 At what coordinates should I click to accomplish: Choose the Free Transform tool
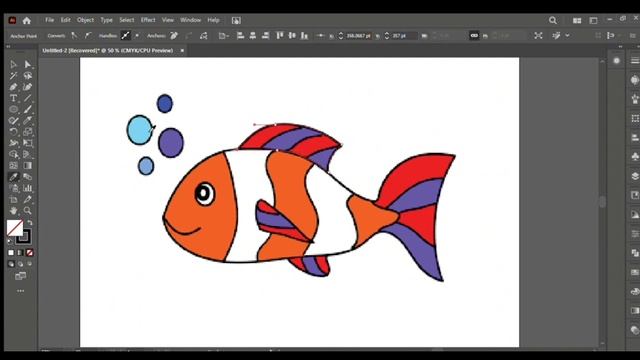[27, 143]
